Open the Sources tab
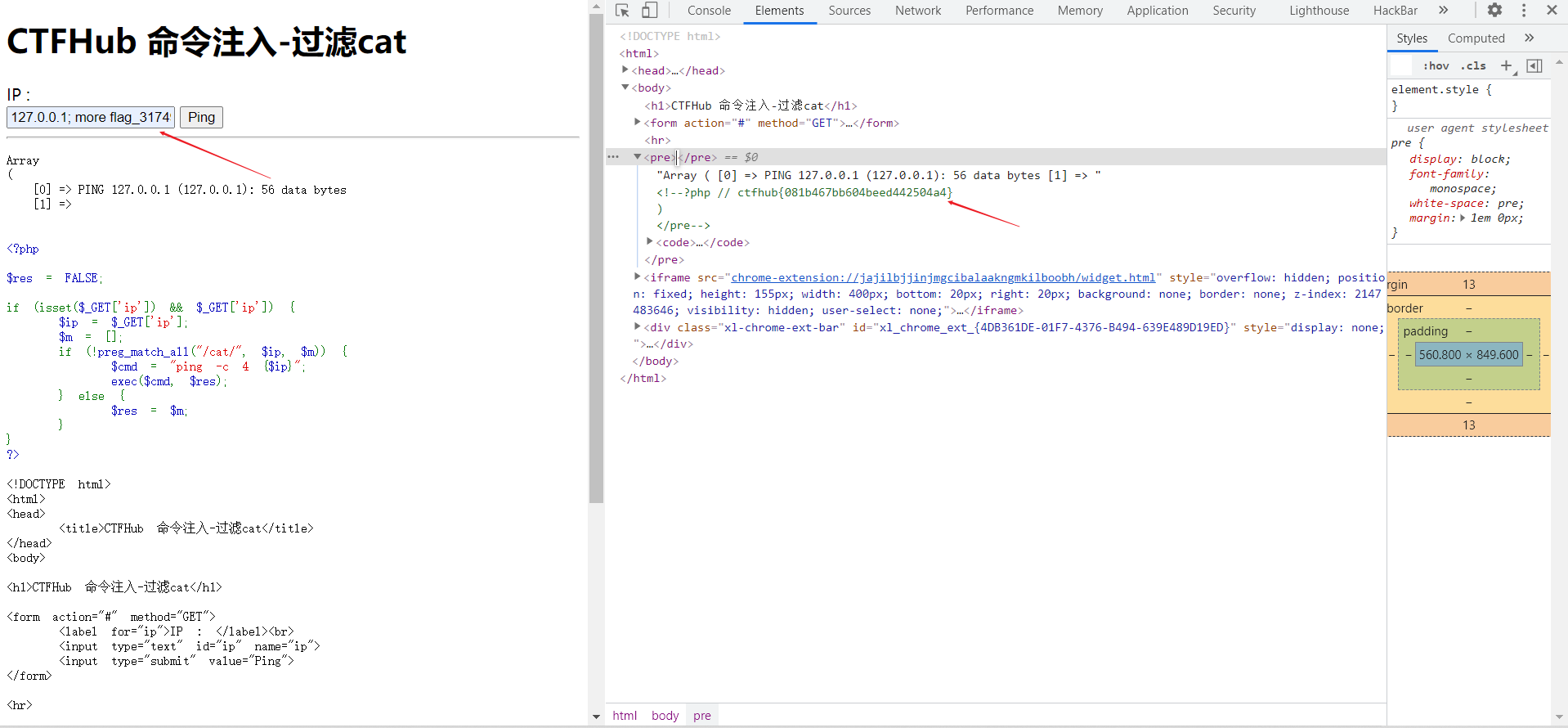The width and height of the screenshot is (1568, 728). click(x=849, y=11)
